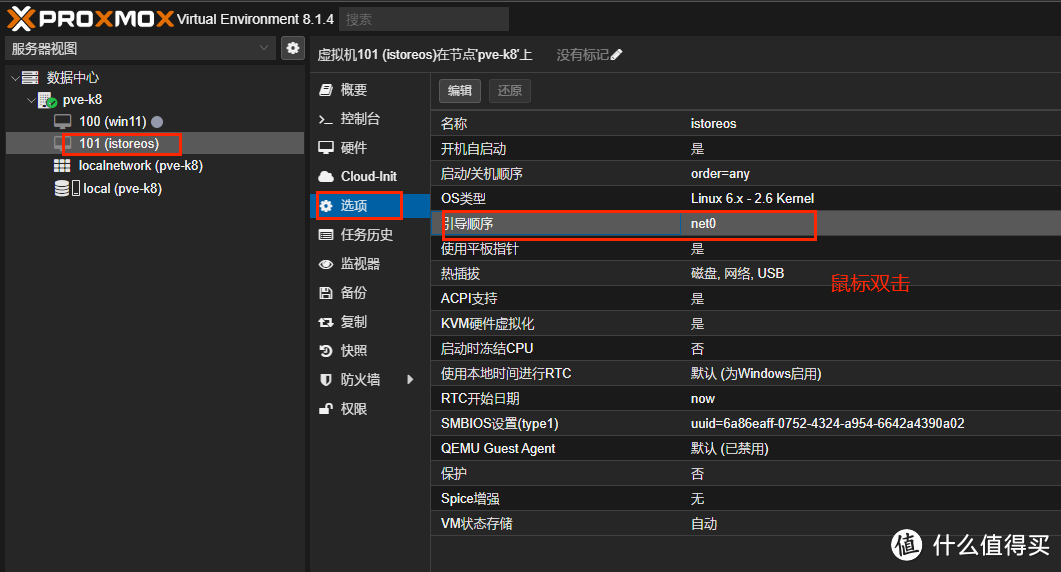Image resolution: width=1061 pixels, height=572 pixels.
Task: Select the VM状态存储 row
Action: (746, 524)
